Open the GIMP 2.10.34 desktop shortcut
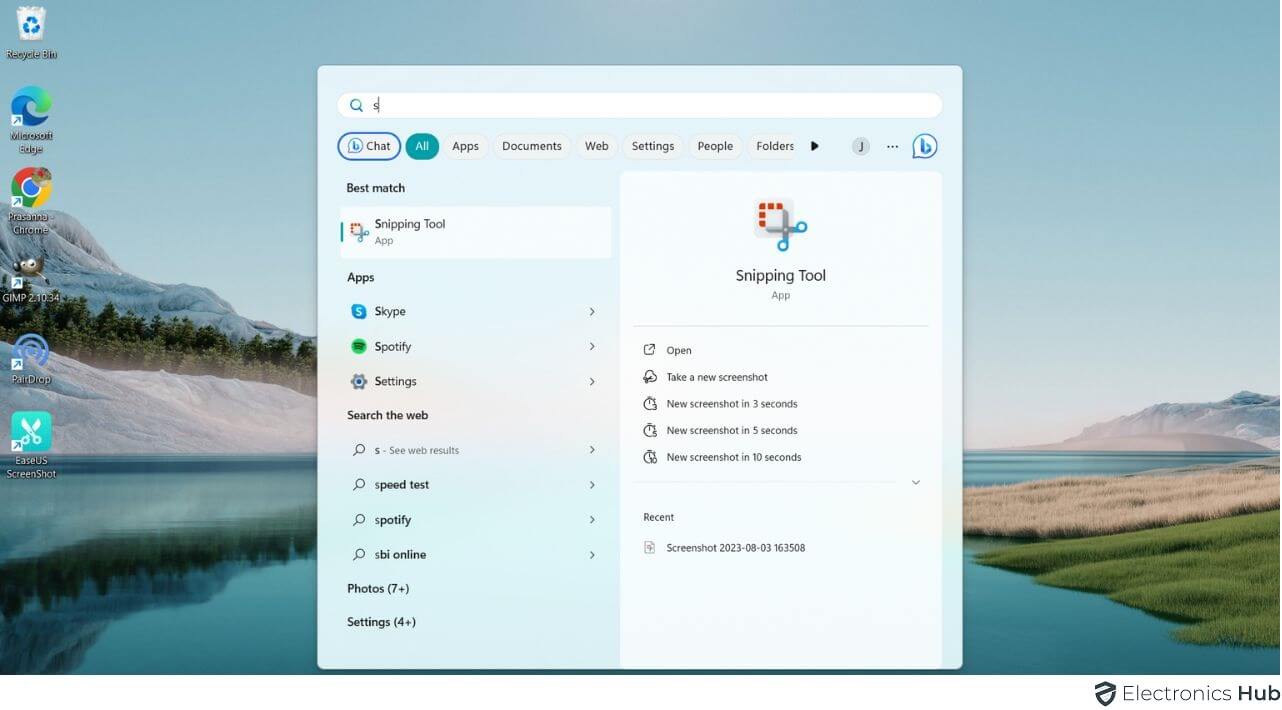The height and width of the screenshot is (710, 1282). tap(31, 270)
